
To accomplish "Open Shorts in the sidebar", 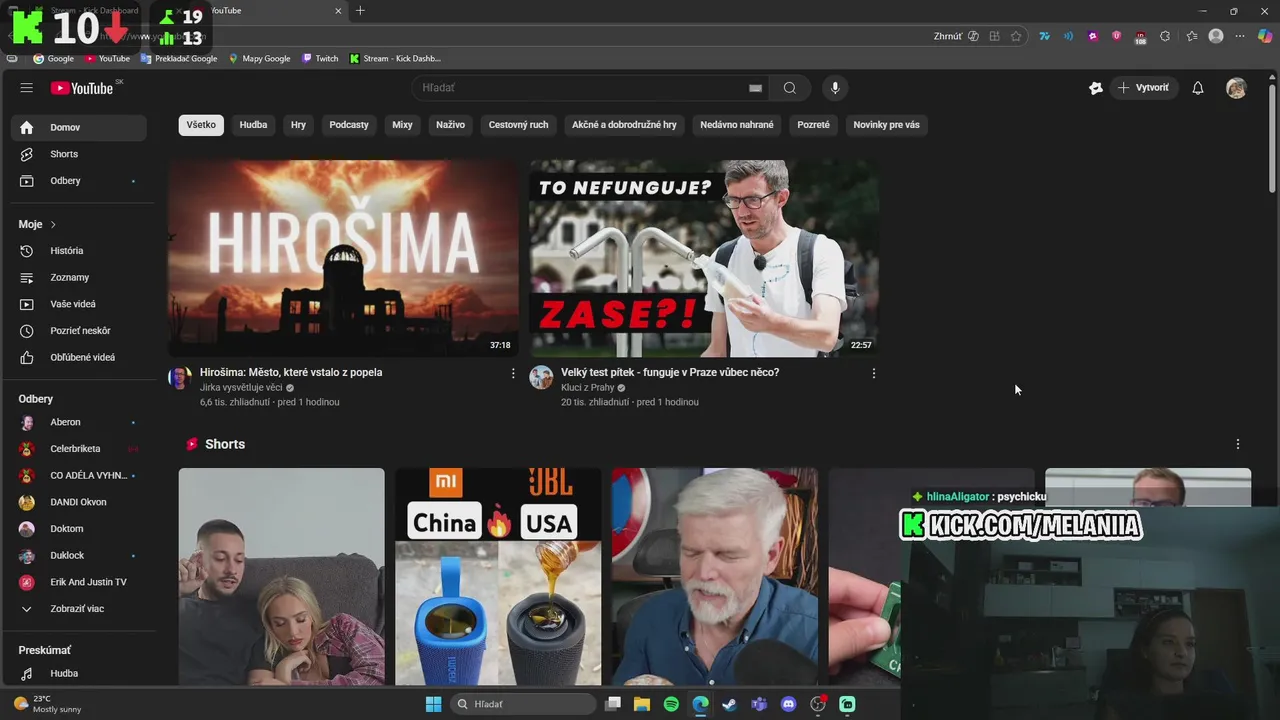I will pyautogui.click(x=79, y=154).
